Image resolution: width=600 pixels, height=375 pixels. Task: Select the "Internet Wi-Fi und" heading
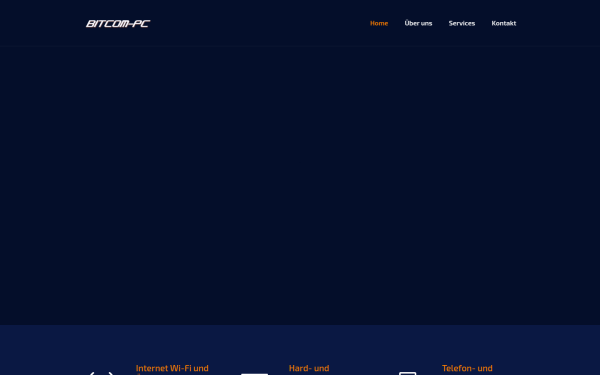pyautogui.click(x=172, y=368)
